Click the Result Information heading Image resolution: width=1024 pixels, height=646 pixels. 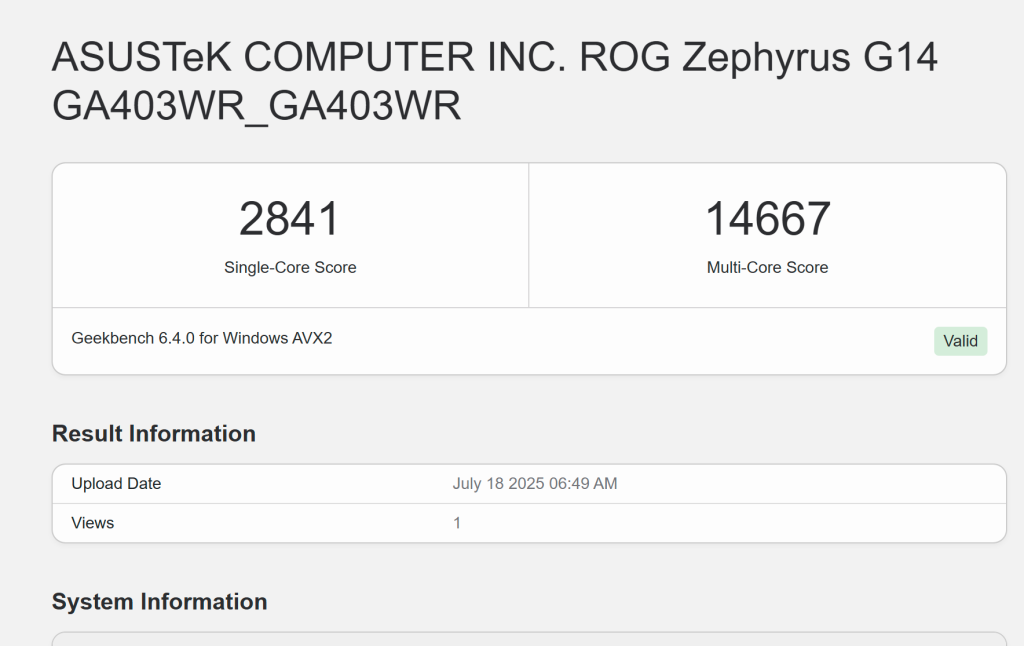pyautogui.click(x=153, y=434)
